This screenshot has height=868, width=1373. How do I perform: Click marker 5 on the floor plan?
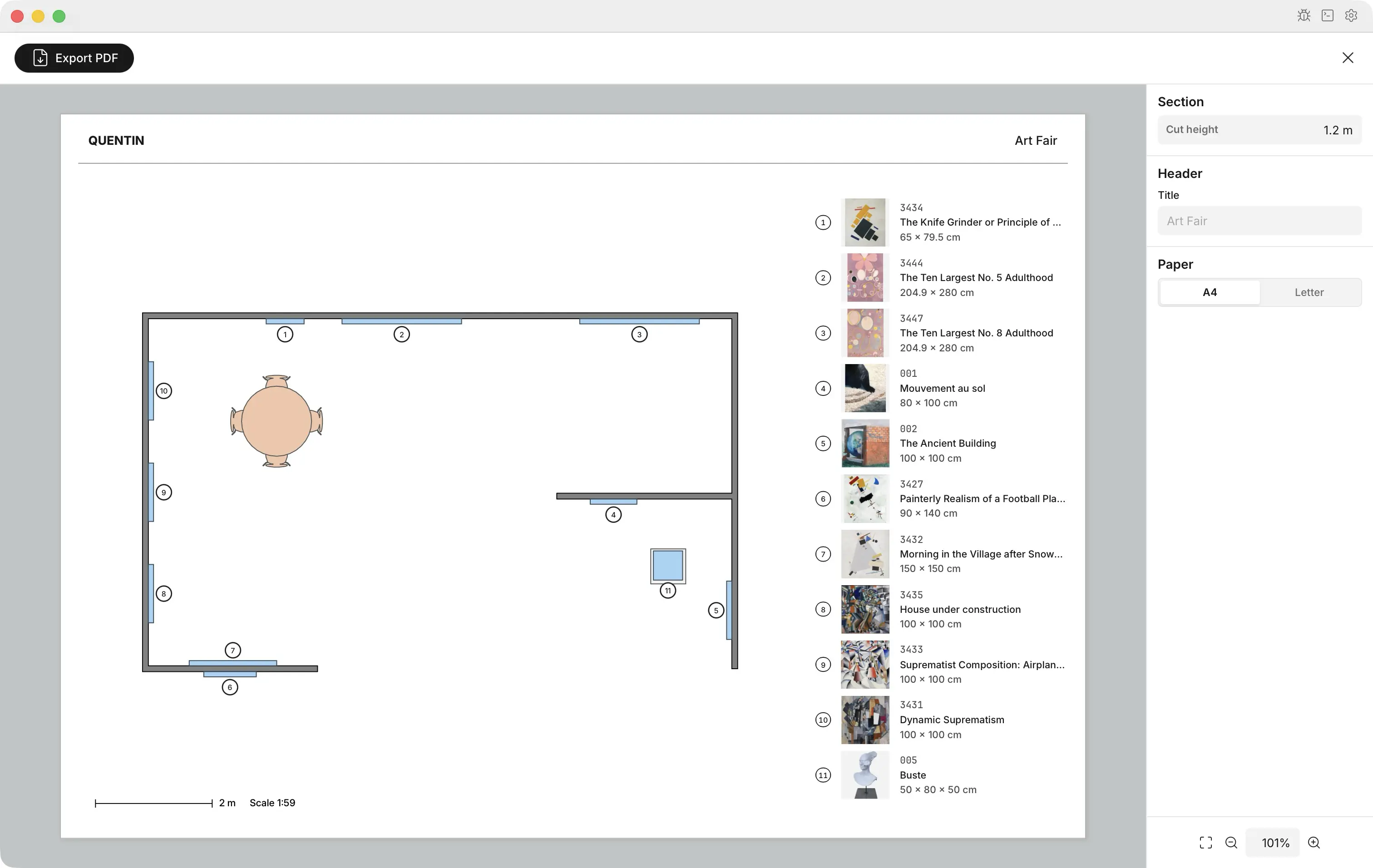pyautogui.click(x=716, y=611)
